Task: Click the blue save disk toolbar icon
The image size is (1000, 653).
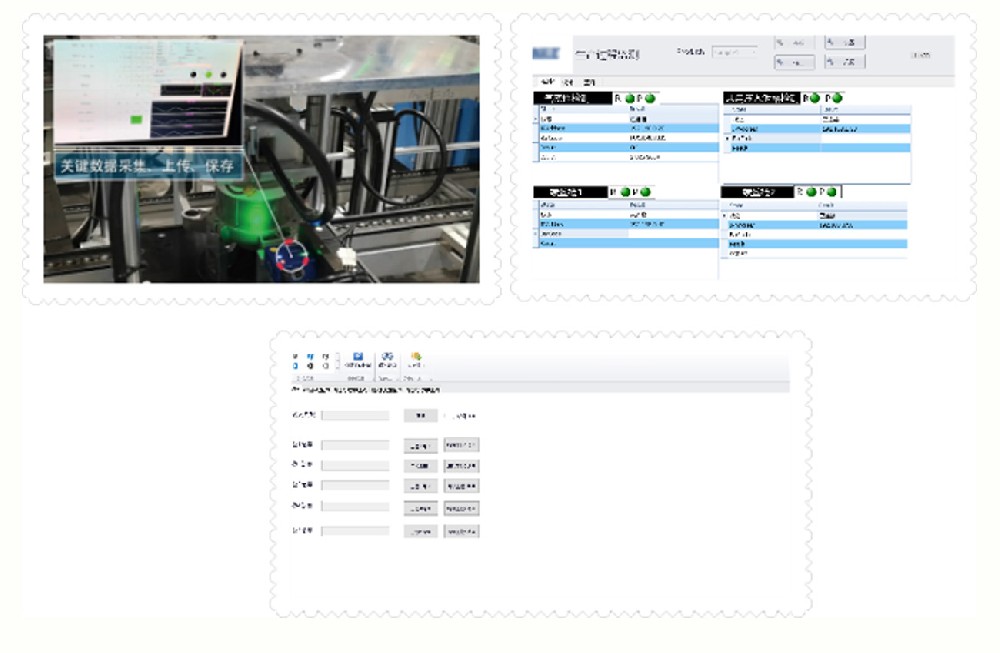Action: coord(357,356)
